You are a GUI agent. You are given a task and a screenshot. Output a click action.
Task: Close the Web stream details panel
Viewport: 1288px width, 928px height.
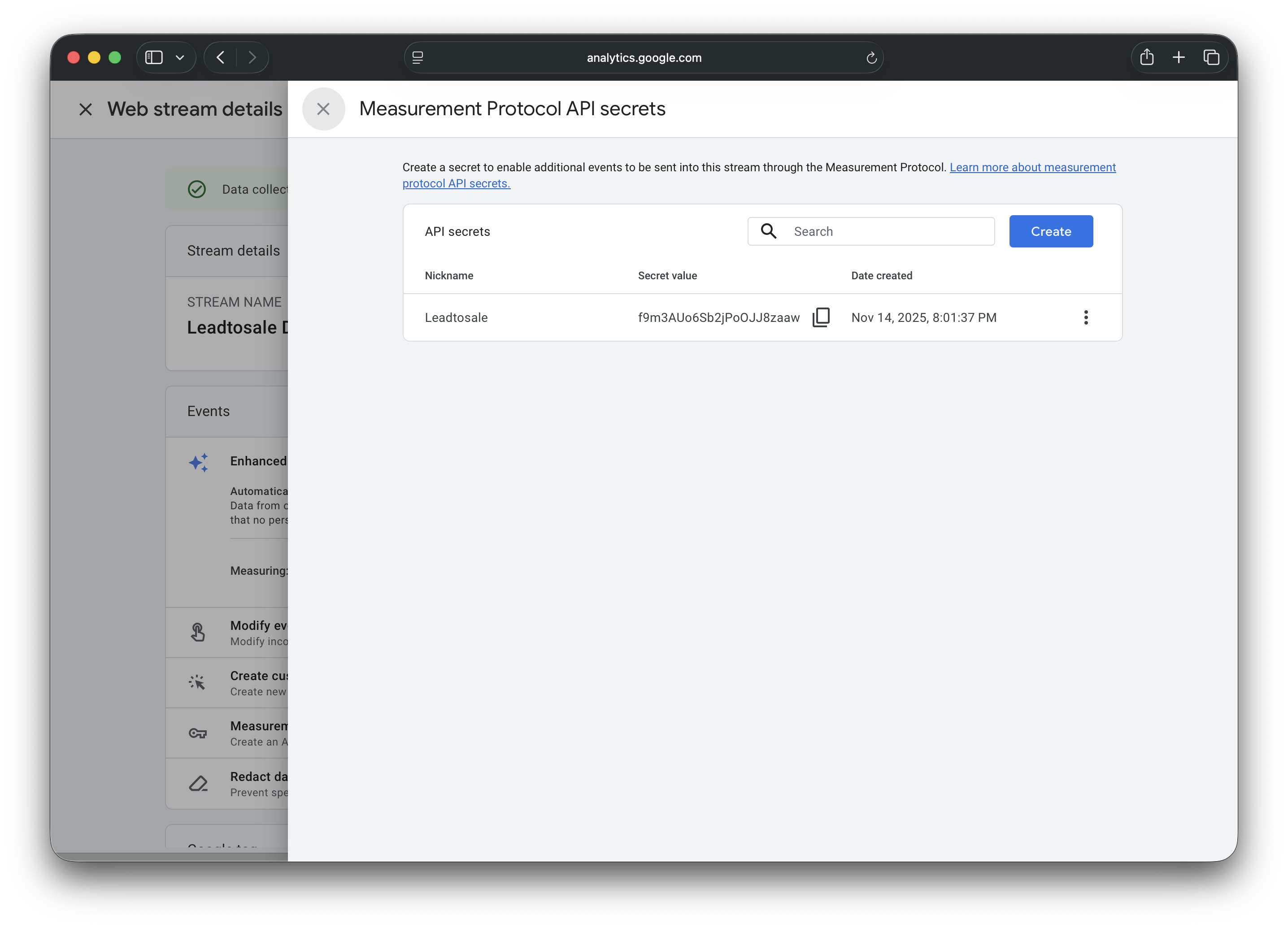[x=86, y=109]
